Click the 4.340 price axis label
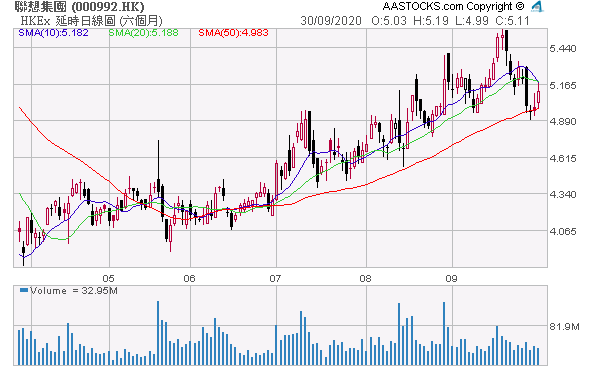600x380 pixels. click(x=562, y=195)
